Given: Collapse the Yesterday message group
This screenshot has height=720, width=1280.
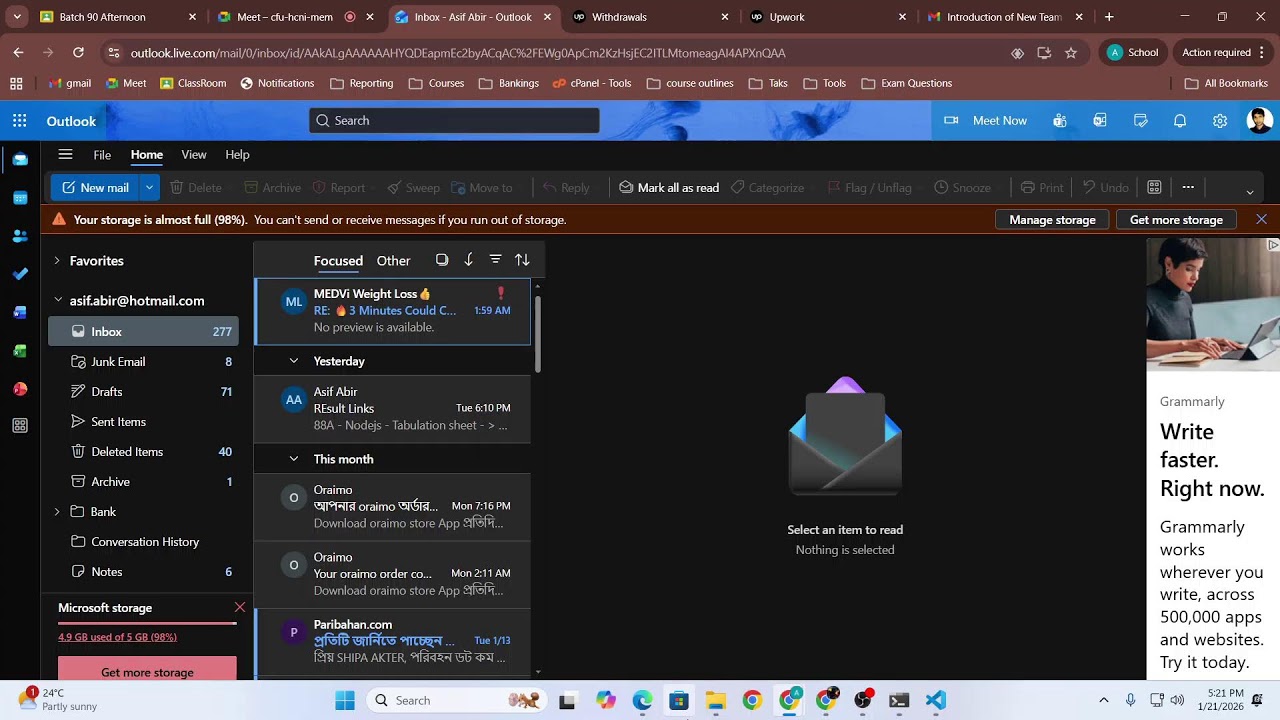Looking at the screenshot, I should click(294, 361).
